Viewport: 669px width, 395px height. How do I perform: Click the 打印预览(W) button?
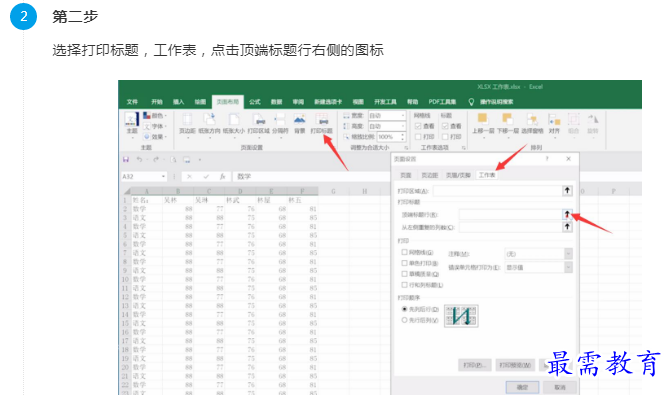click(x=515, y=365)
